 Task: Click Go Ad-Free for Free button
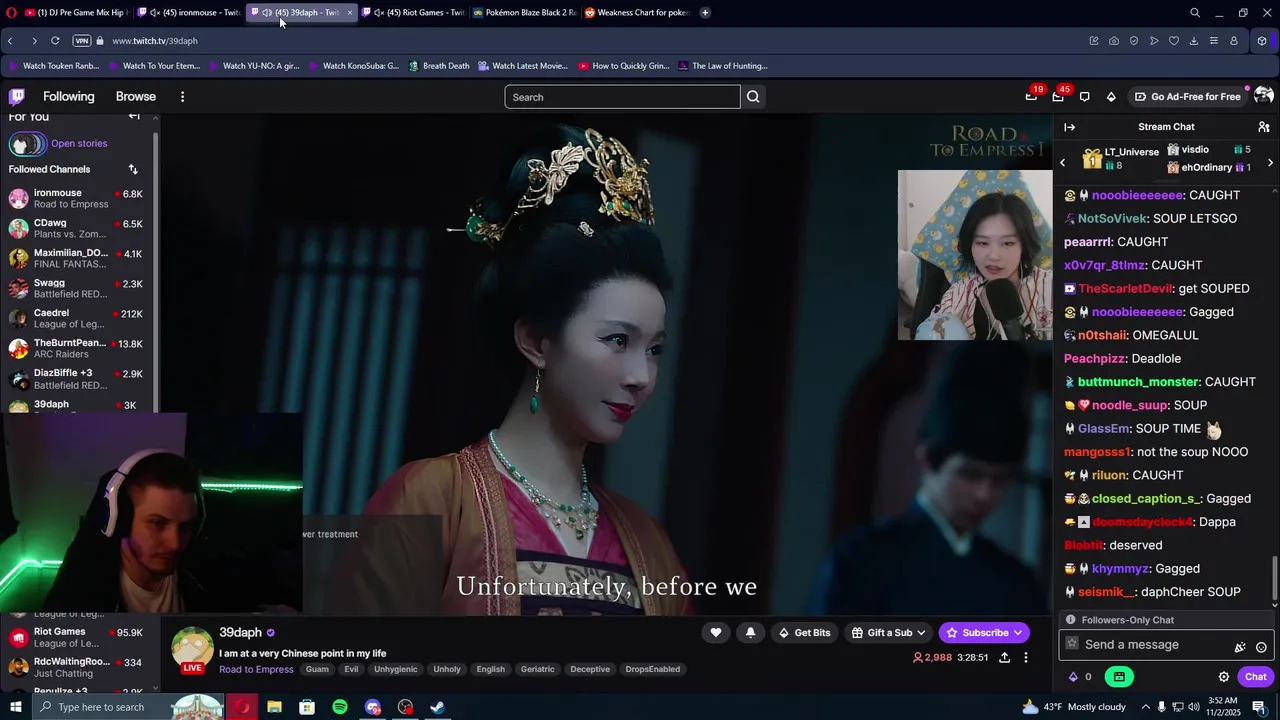1186,97
